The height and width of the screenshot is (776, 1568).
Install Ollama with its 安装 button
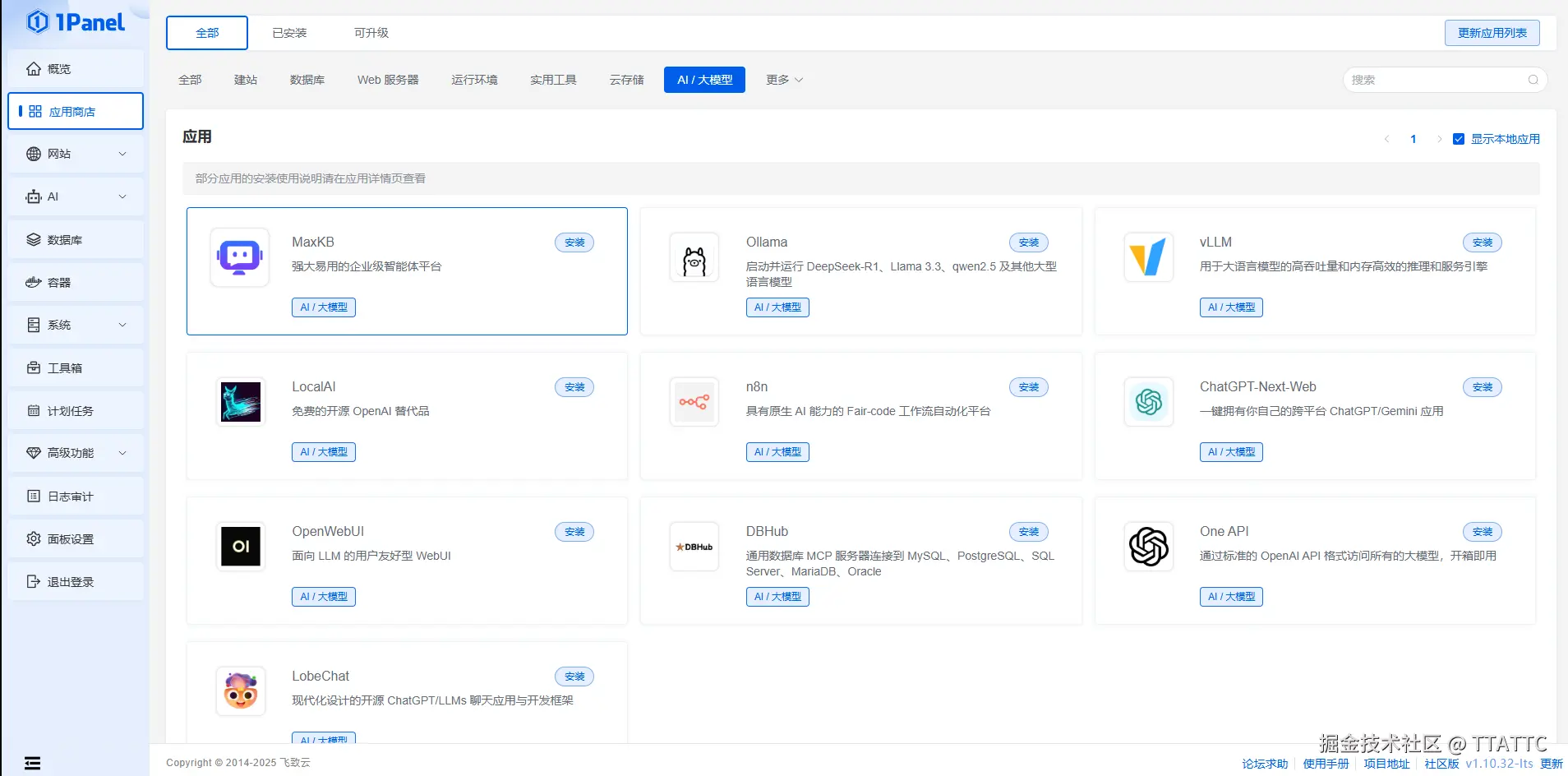coord(1029,242)
